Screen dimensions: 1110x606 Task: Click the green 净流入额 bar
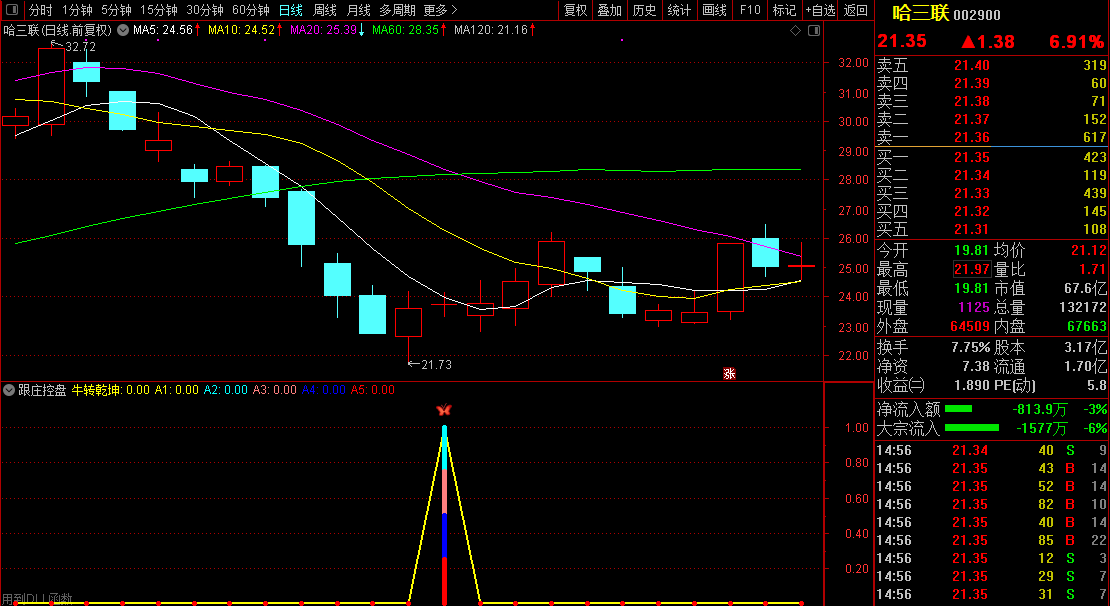pos(958,409)
